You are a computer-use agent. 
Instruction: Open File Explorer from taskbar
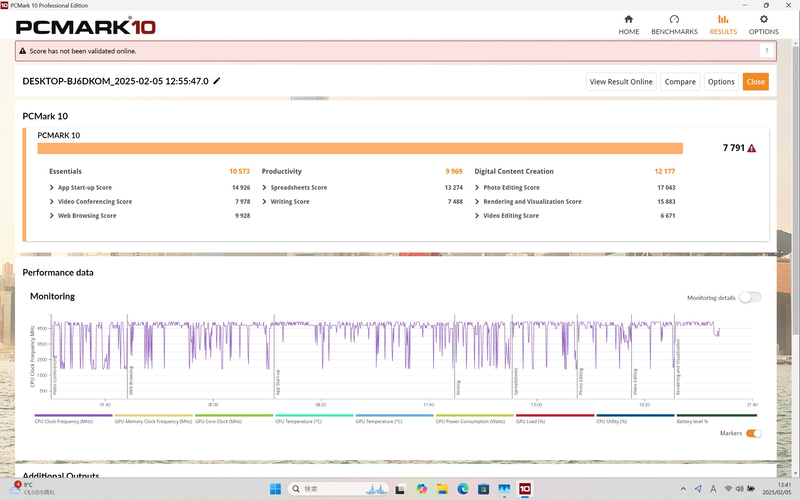tap(442, 489)
